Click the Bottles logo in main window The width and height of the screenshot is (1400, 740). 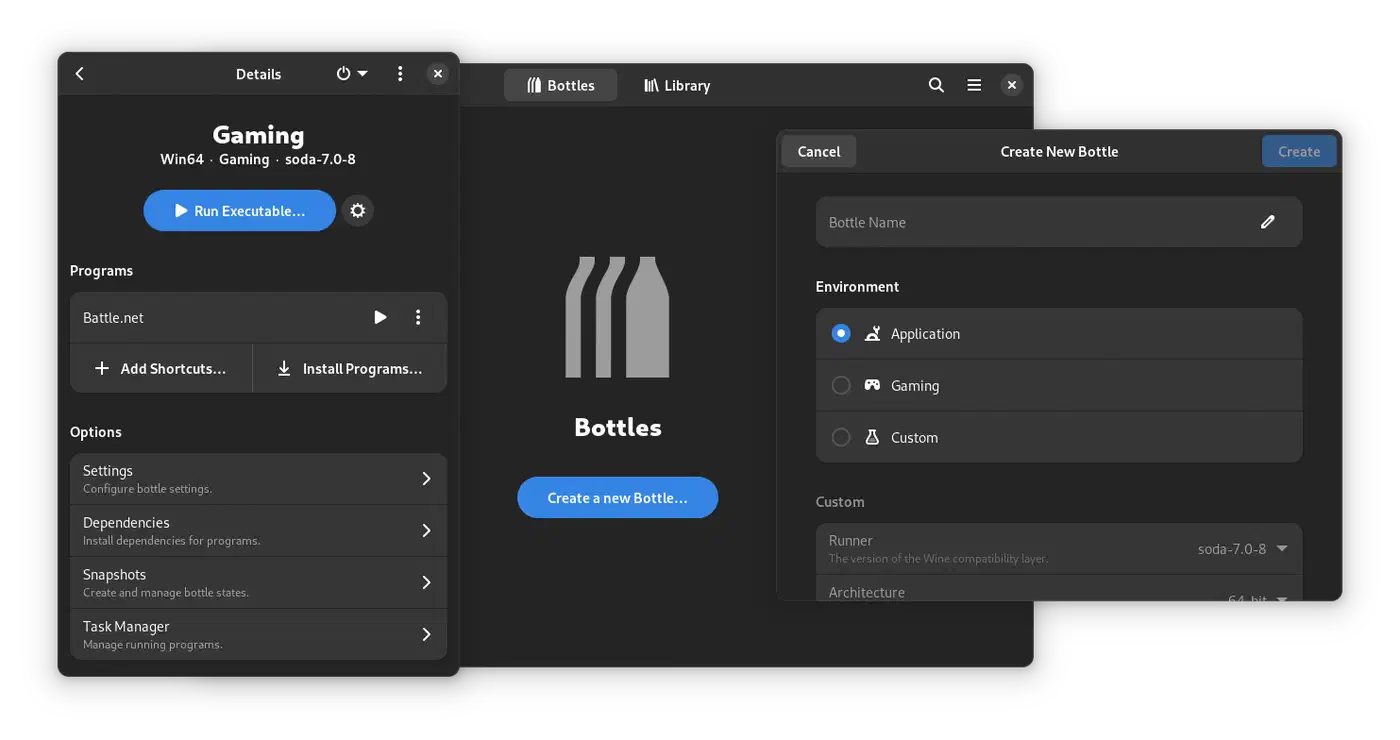click(x=617, y=317)
